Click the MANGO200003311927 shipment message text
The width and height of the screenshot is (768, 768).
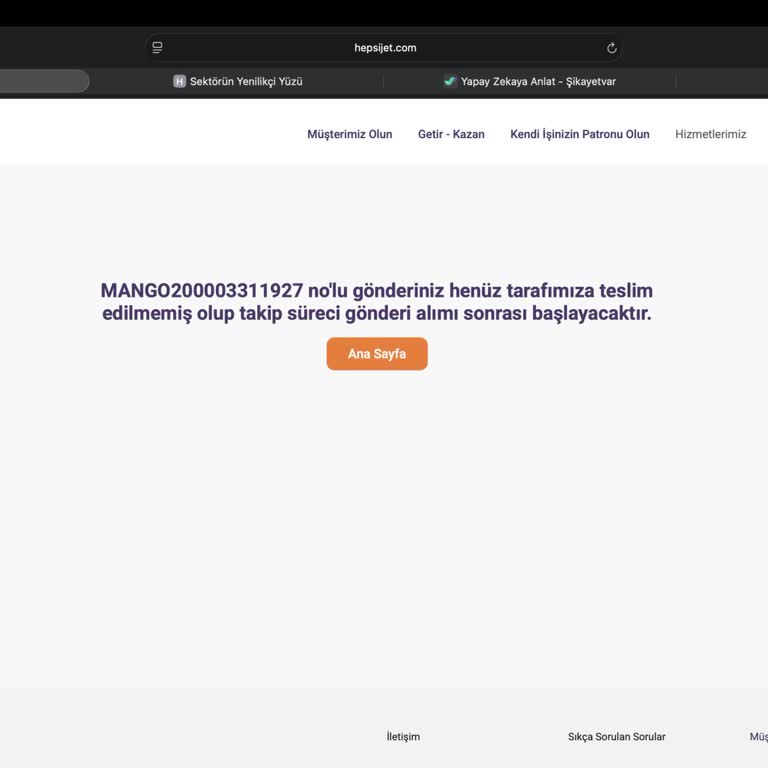[x=377, y=302]
